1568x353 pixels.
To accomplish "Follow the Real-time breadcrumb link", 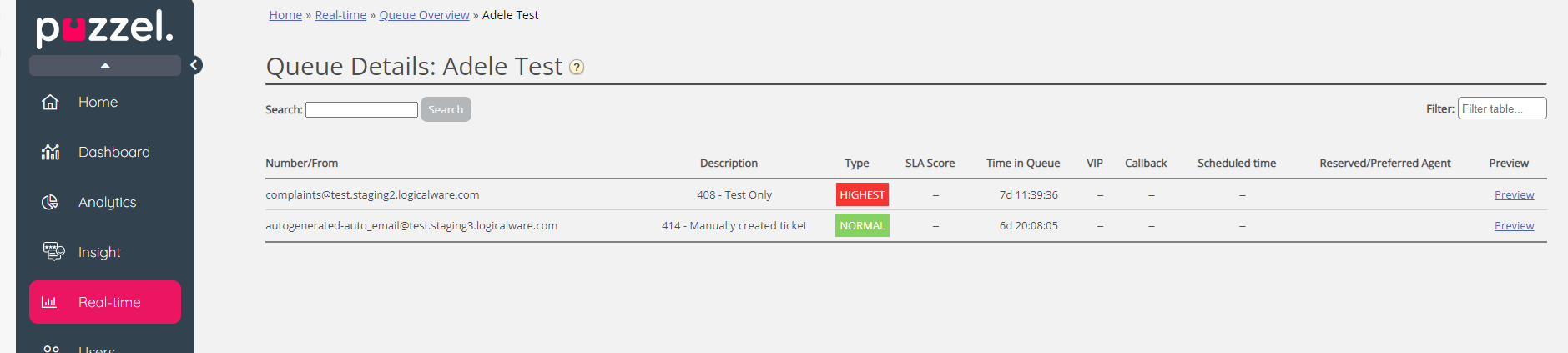I will [340, 15].
